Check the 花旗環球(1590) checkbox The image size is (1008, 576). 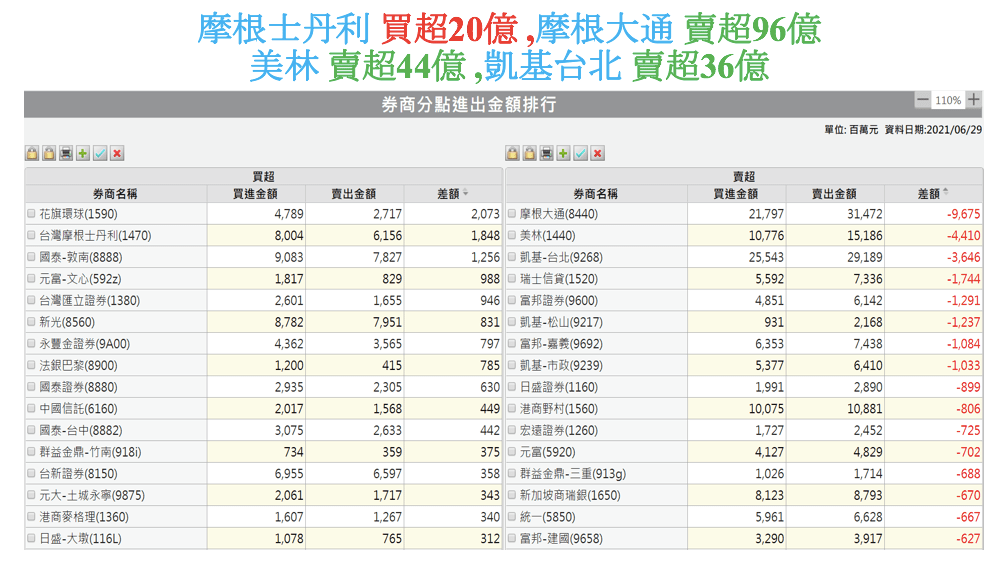click(31, 214)
